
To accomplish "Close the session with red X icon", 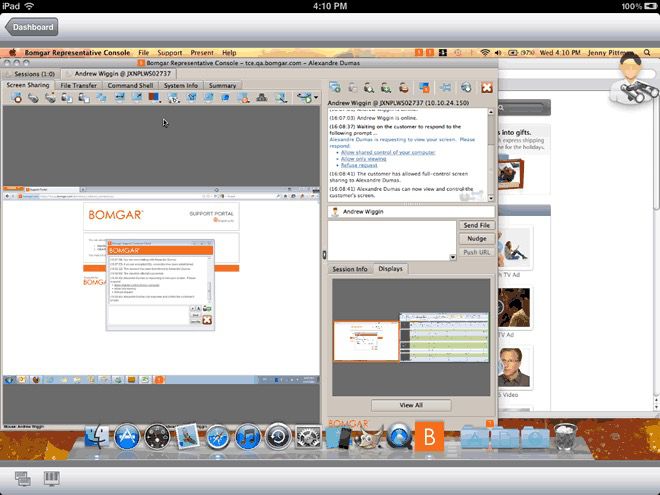I will [x=487, y=87].
